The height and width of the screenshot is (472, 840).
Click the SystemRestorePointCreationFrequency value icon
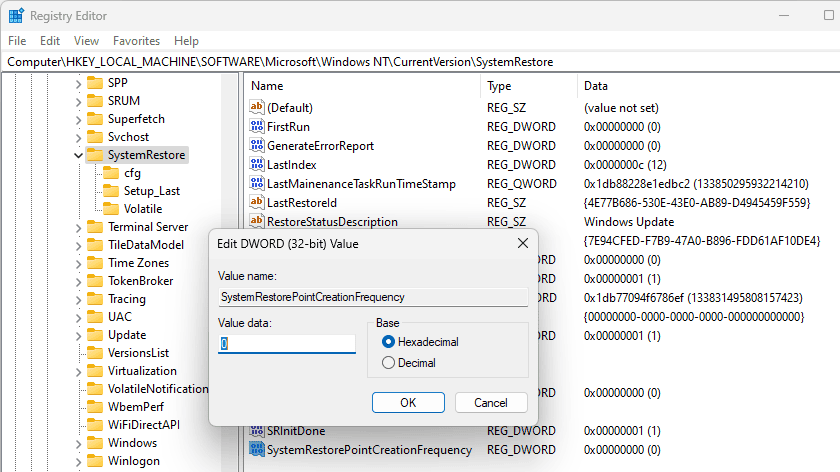[x=256, y=450]
